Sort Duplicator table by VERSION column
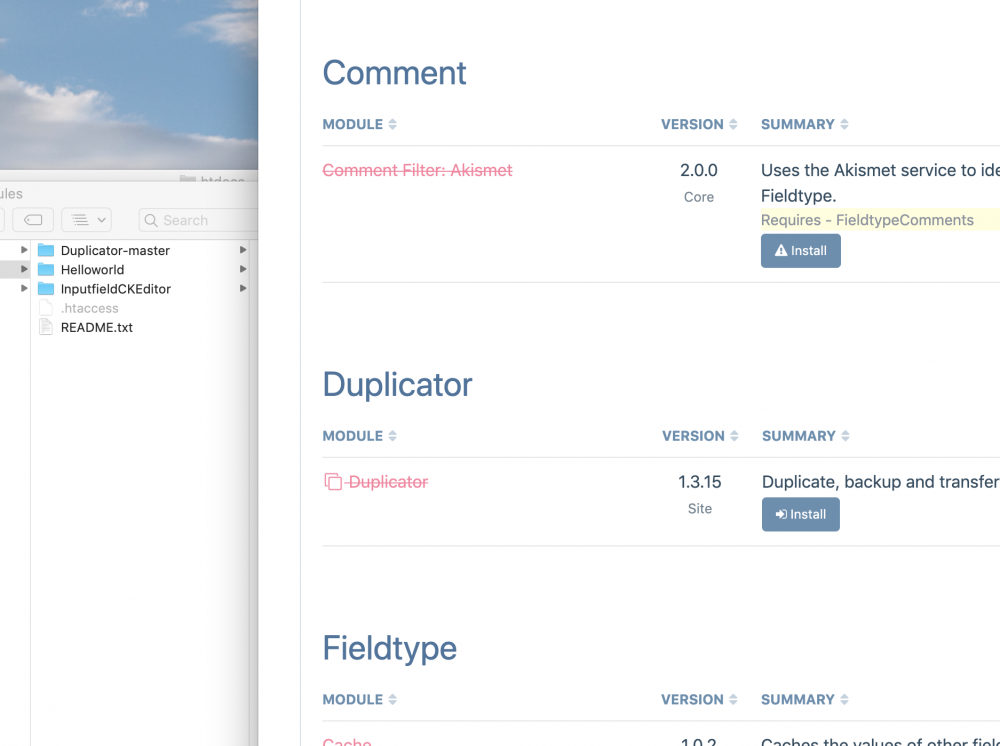 coord(699,436)
